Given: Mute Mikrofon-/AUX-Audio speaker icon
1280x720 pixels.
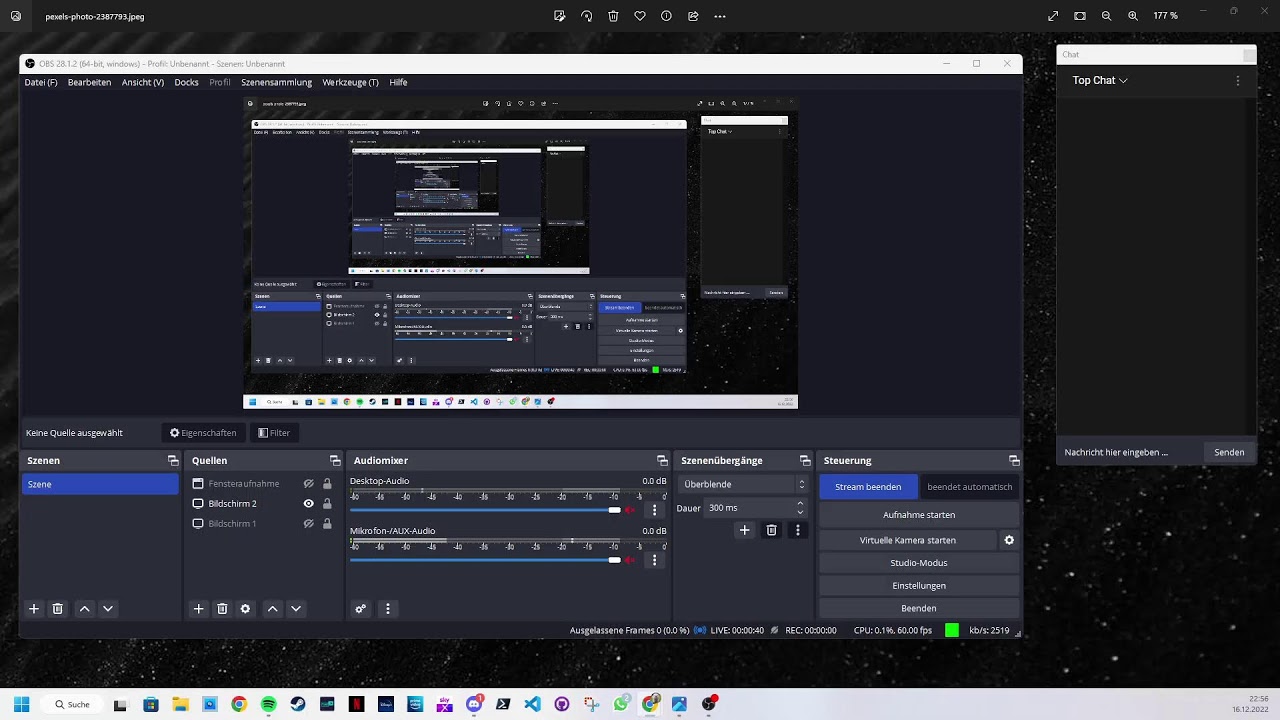Looking at the screenshot, I should pyautogui.click(x=630, y=560).
